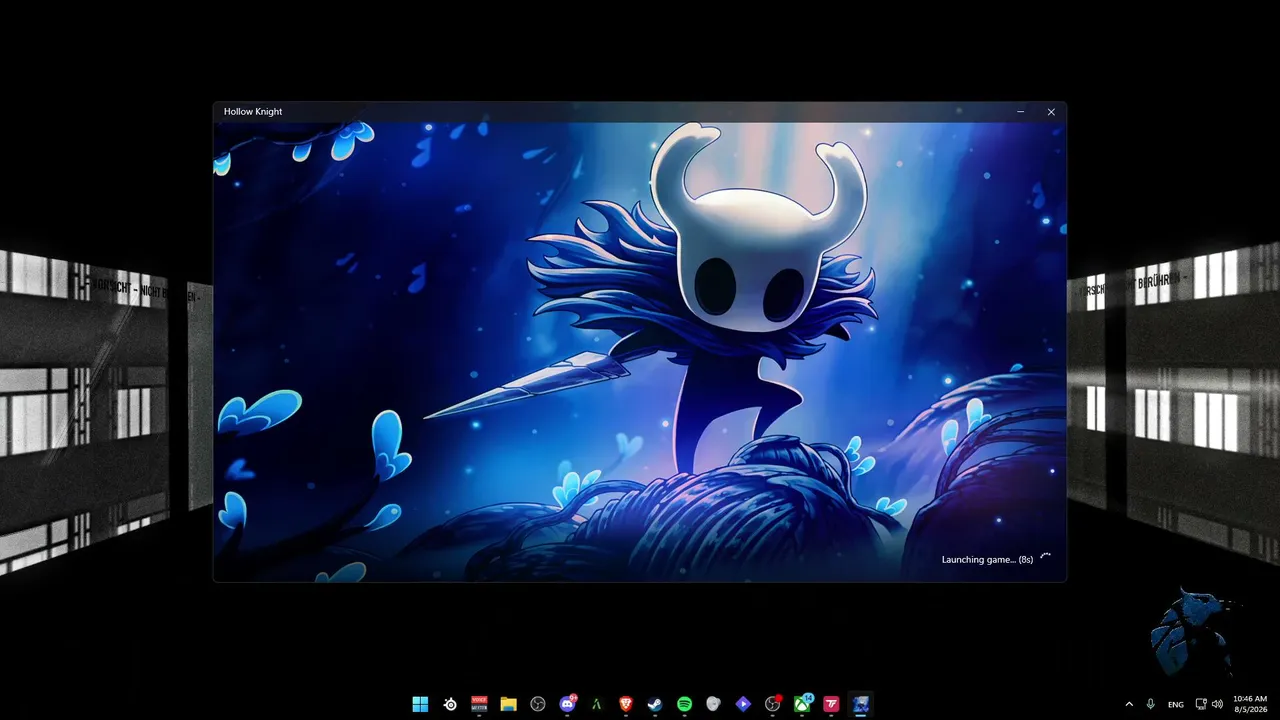
Task: Click the microphone icon in system tray
Action: click(x=1151, y=704)
